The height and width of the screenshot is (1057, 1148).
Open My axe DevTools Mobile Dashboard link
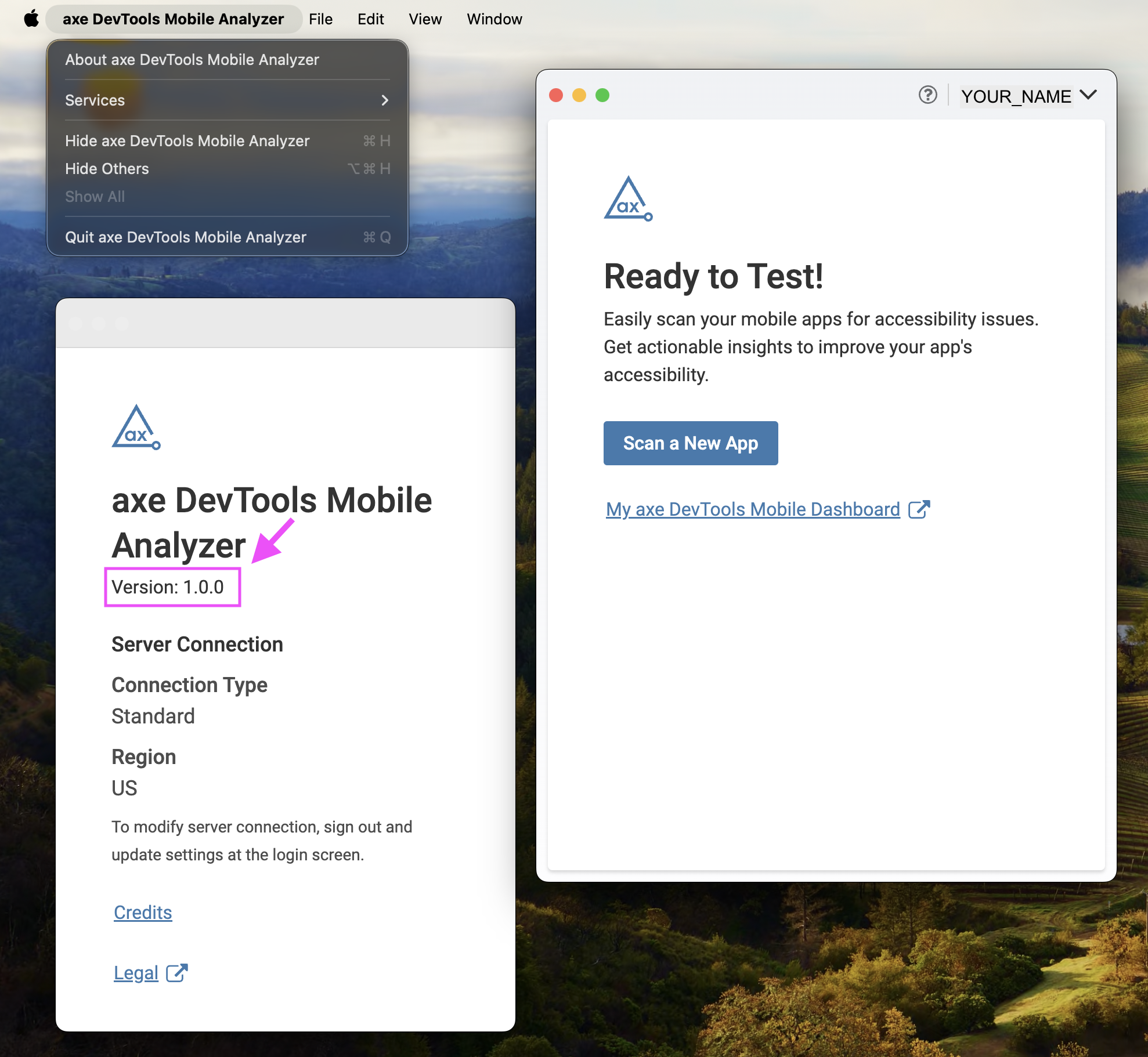(753, 509)
